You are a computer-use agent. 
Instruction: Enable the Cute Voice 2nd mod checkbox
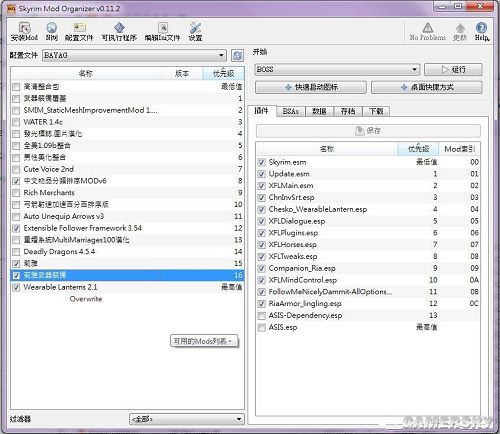(x=16, y=169)
